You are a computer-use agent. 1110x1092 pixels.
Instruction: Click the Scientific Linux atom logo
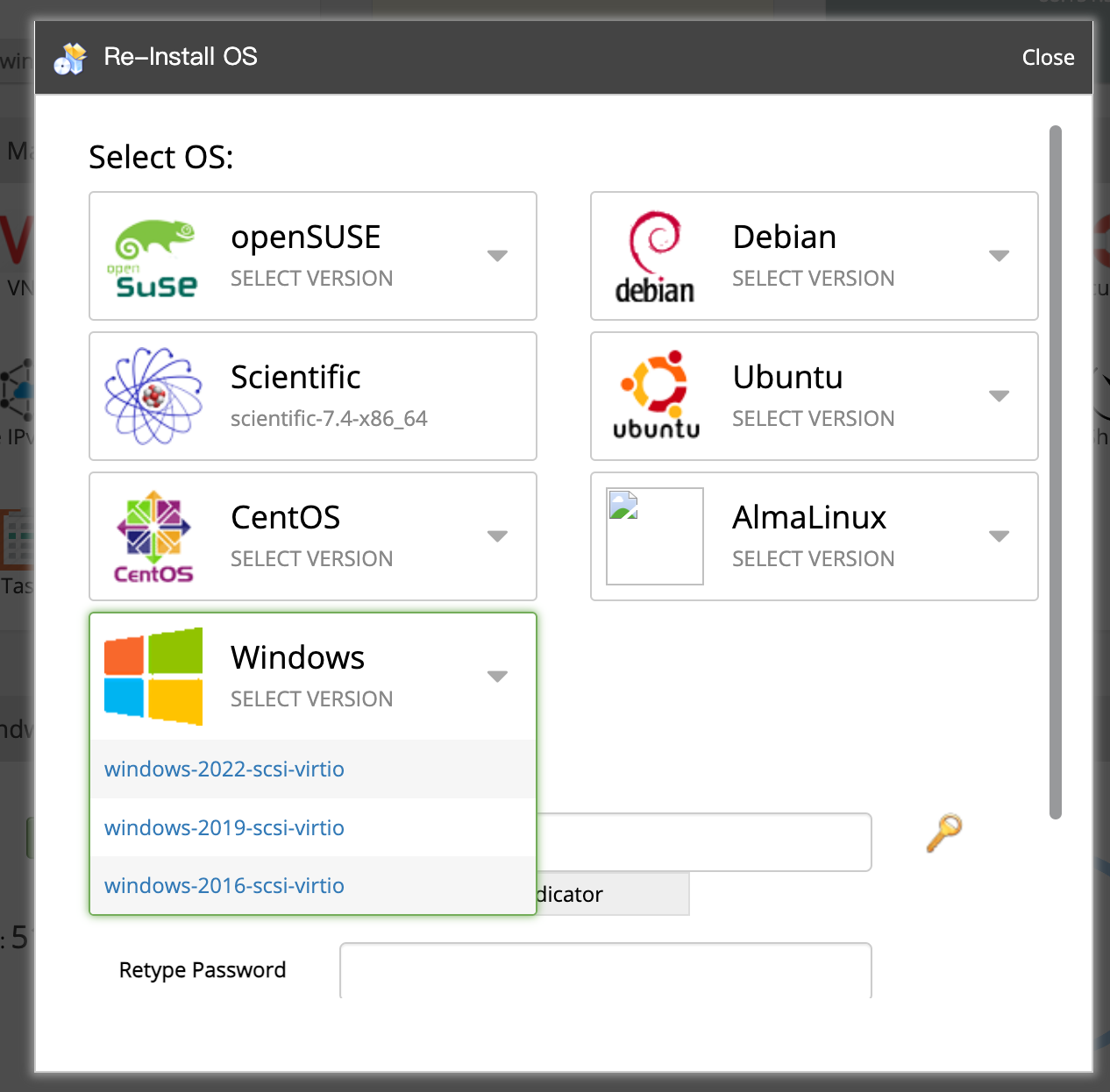coord(153,396)
